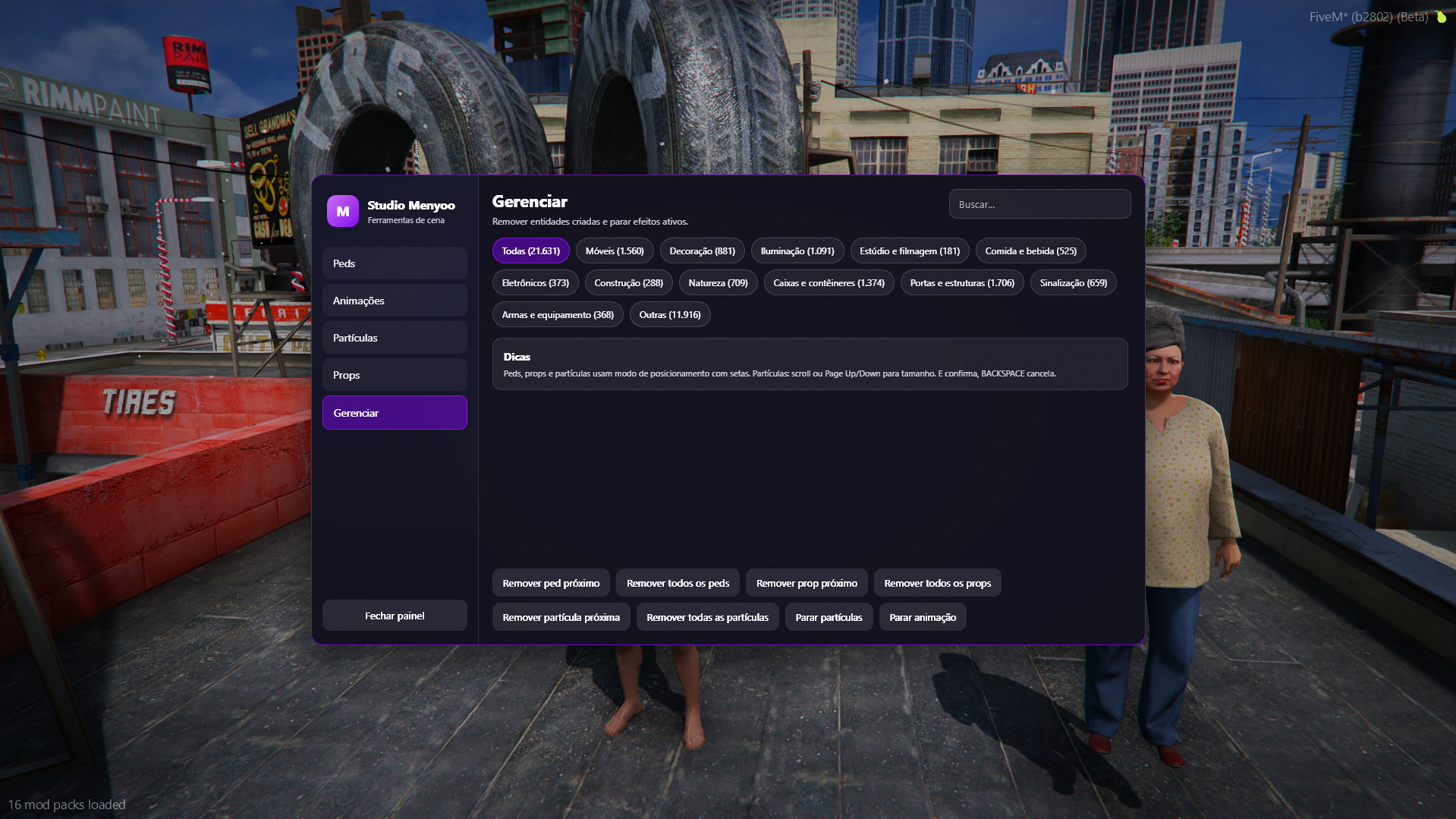Select the Gerenciar sidebar item

tap(395, 413)
